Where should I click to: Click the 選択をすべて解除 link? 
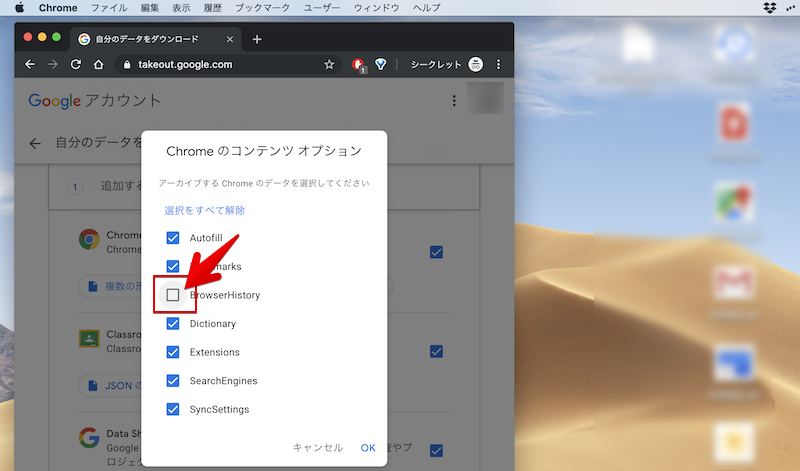click(x=205, y=210)
